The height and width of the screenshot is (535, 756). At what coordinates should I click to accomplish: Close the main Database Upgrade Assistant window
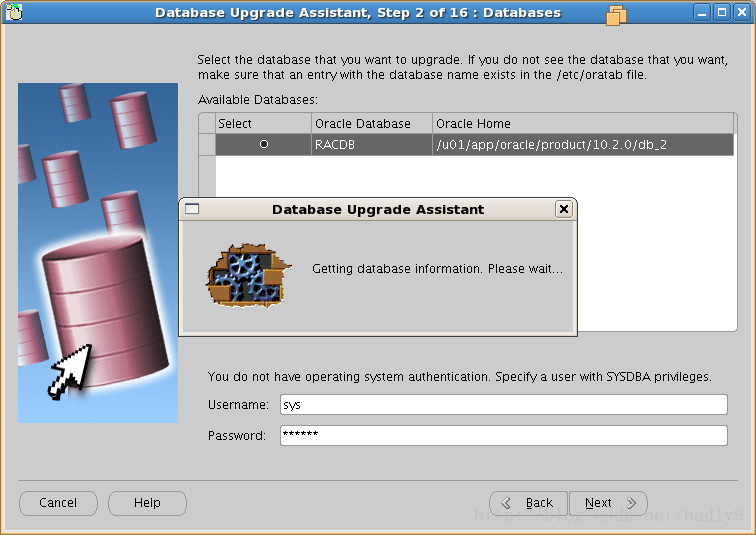pos(742,12)
